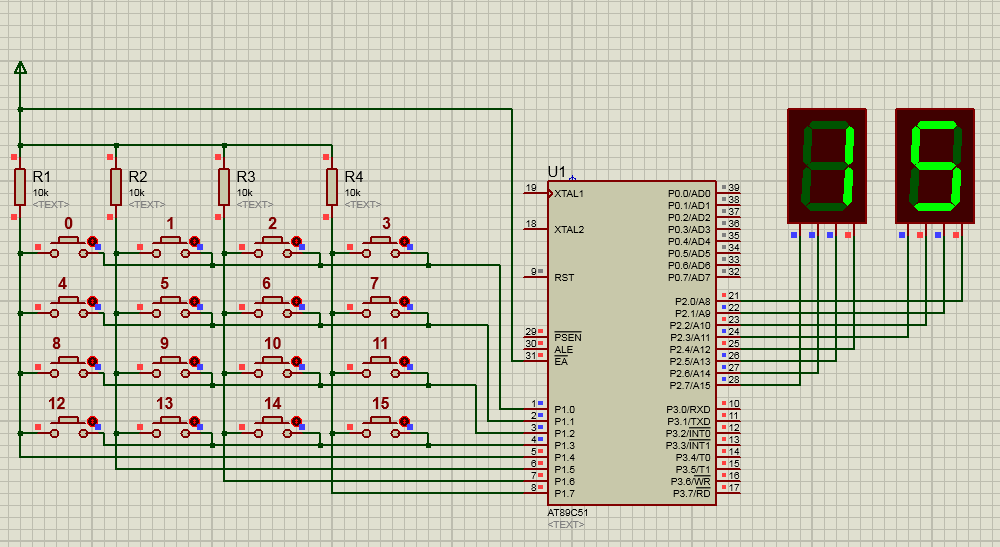Viewport: 1000px width, 547px height.
Task: Select the left seven-segment display
Action: click(827, 166)
